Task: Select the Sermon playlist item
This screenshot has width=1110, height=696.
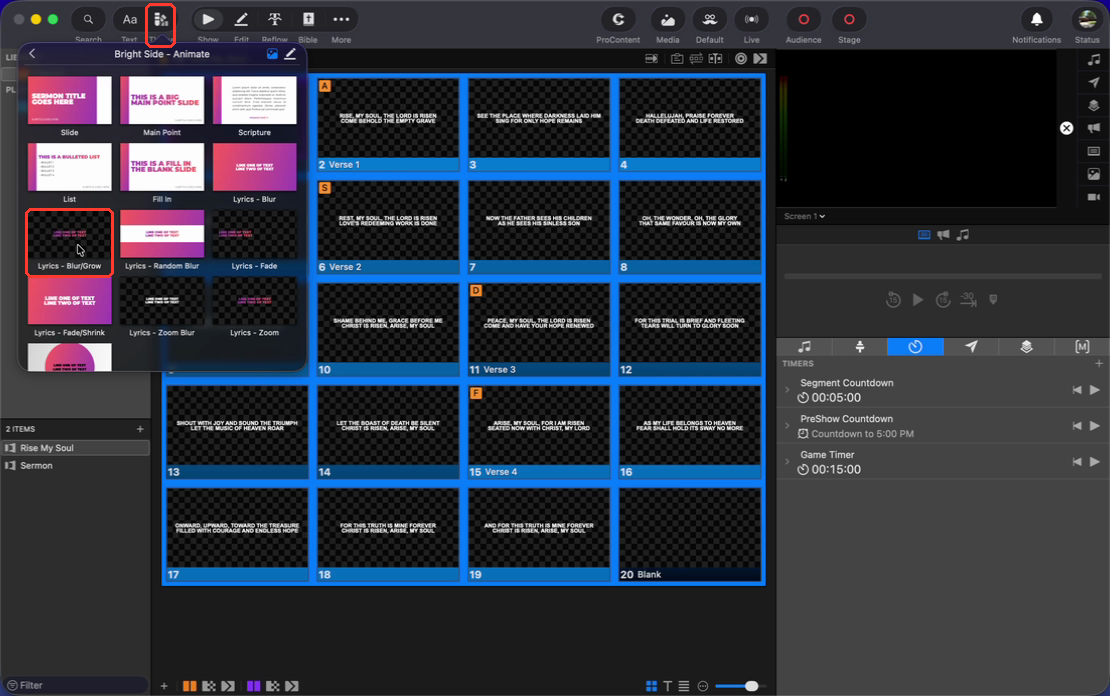Action: point(76,466)
